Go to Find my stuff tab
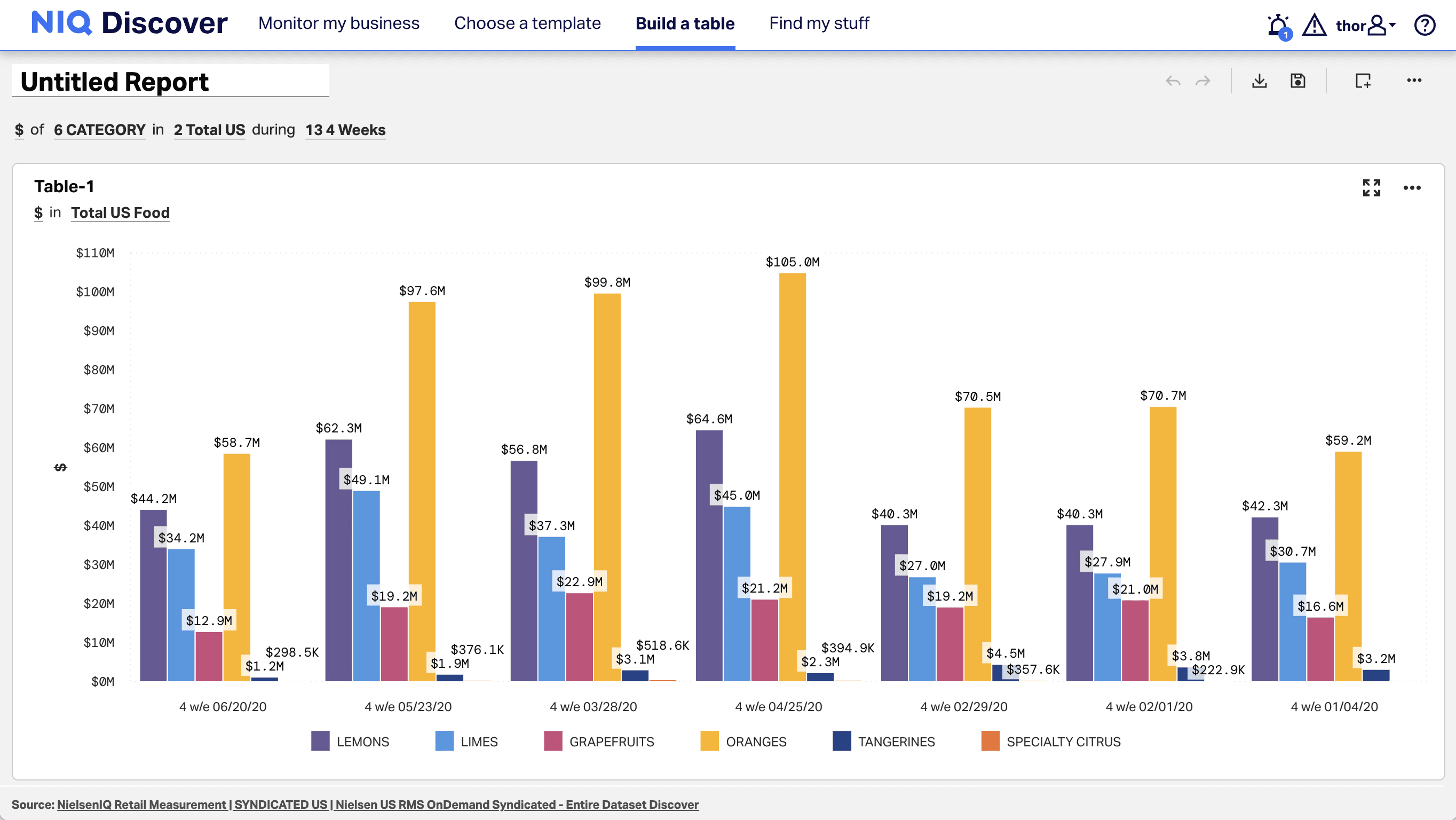 [819, 23]
